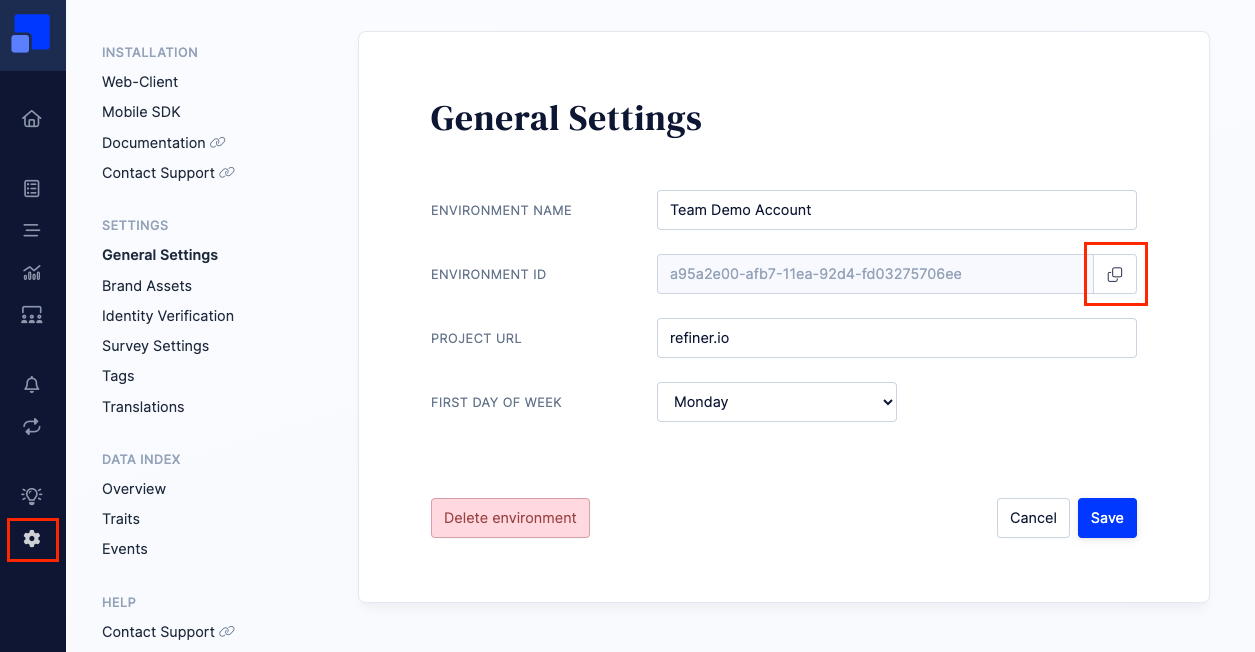Click the home icon in sidebar

(x=32, y=119)
